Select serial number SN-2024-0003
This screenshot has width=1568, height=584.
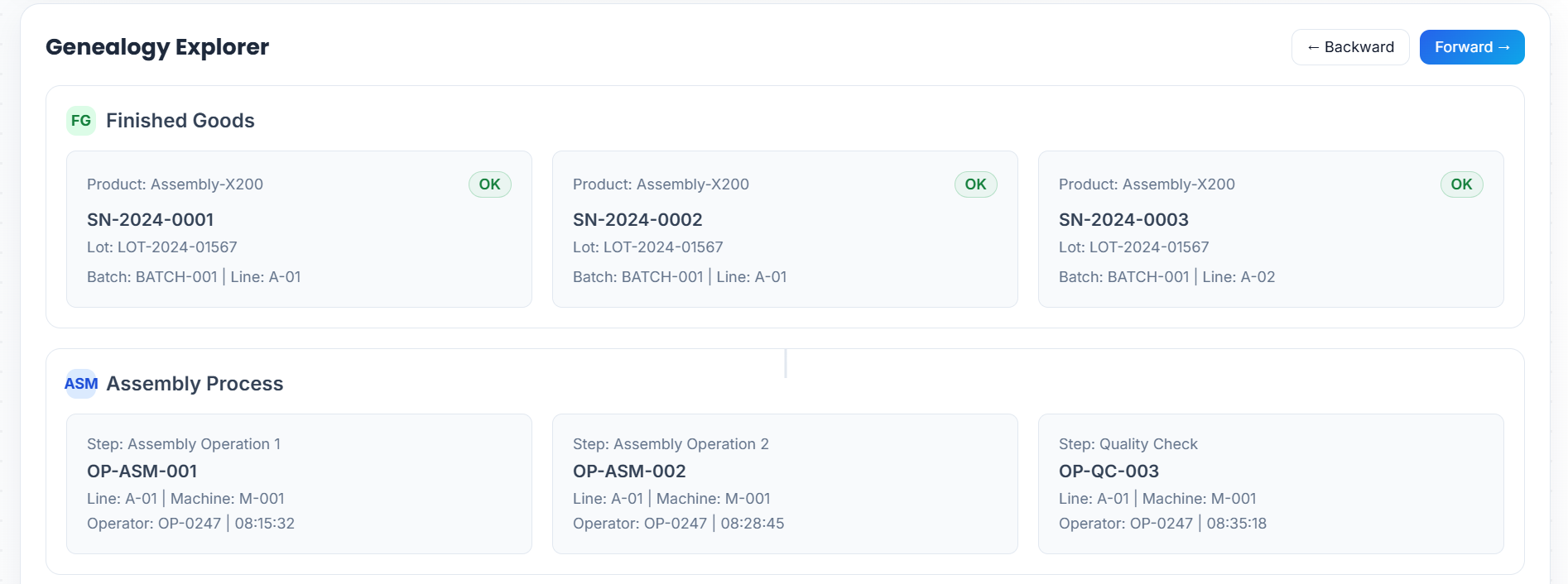pos(1123,220)
